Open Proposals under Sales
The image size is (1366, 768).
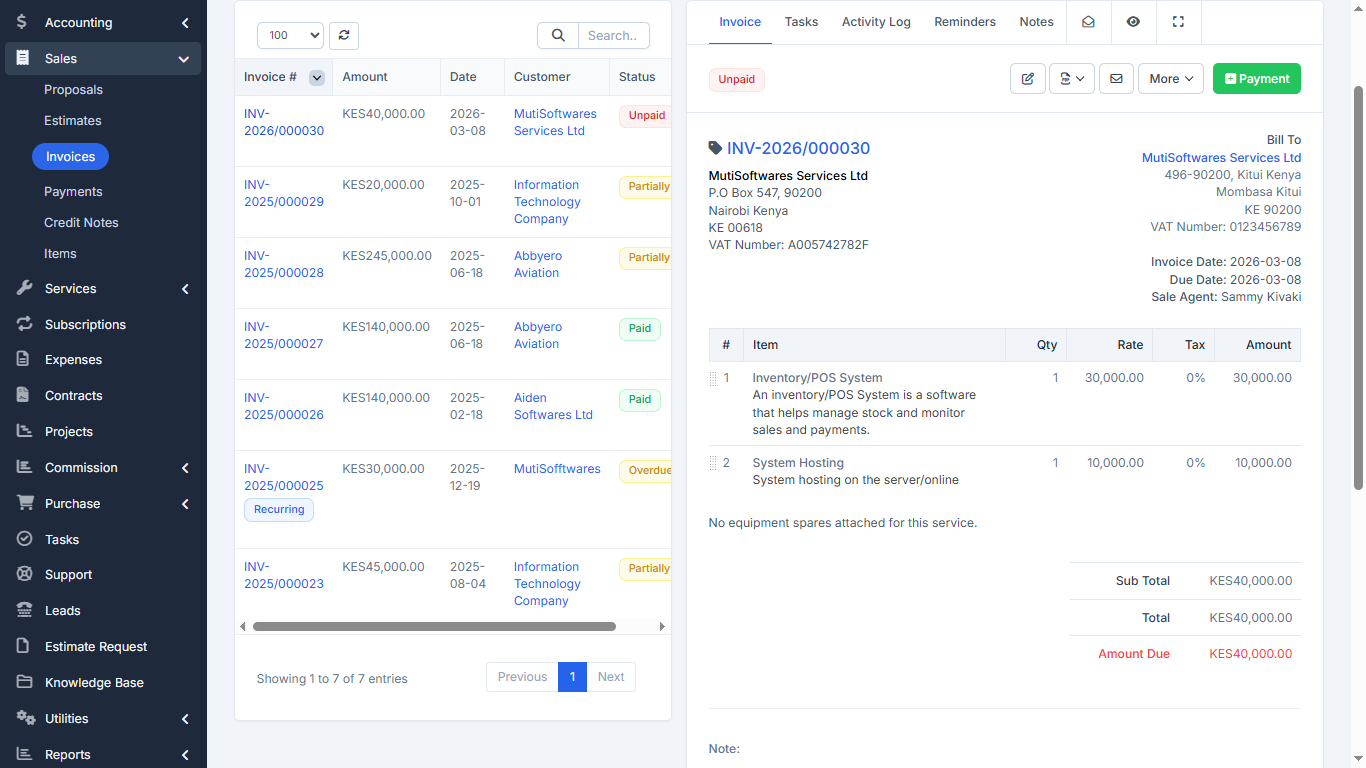[73, 89]
